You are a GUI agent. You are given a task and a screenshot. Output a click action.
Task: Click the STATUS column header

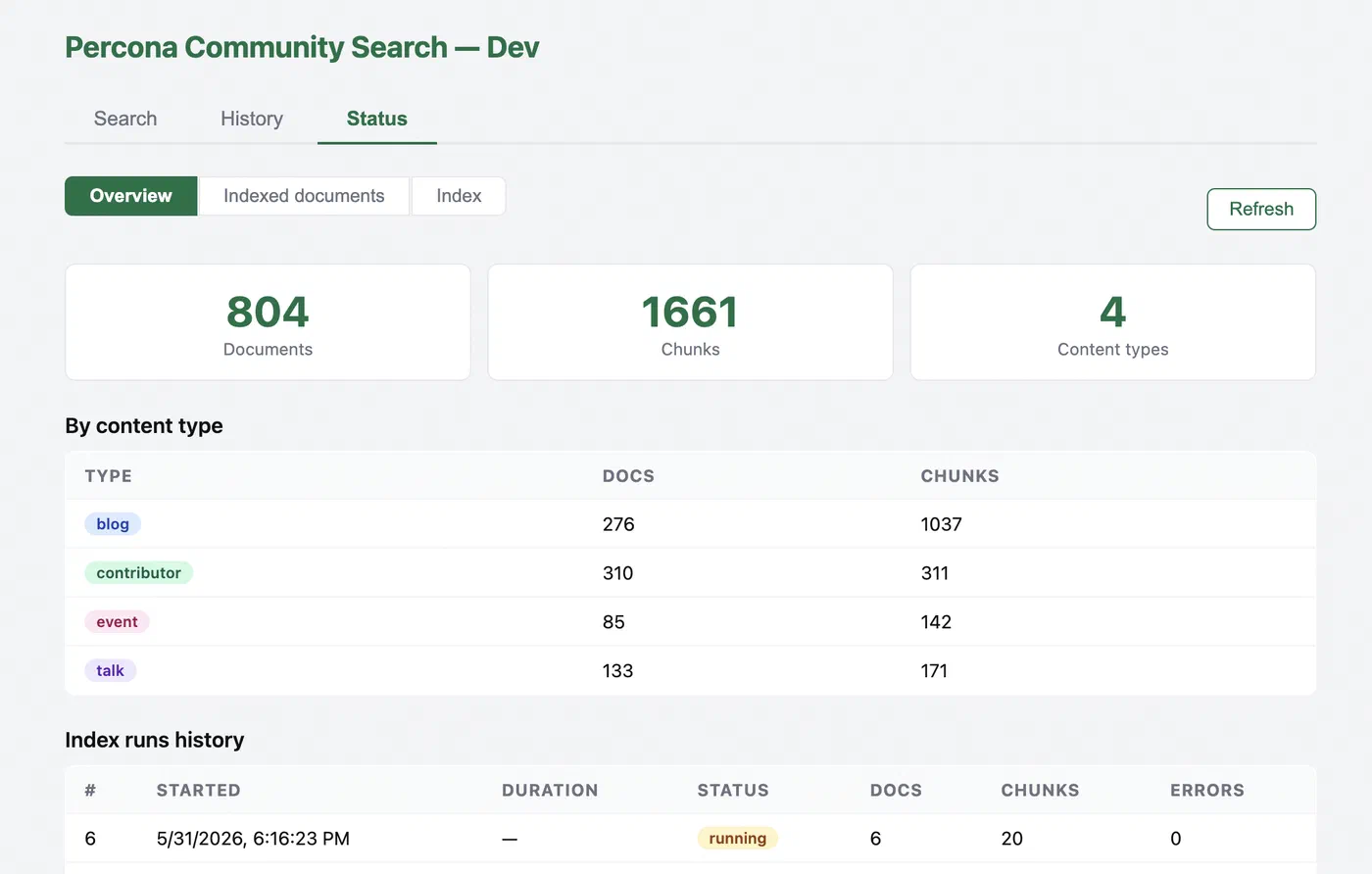733,791
